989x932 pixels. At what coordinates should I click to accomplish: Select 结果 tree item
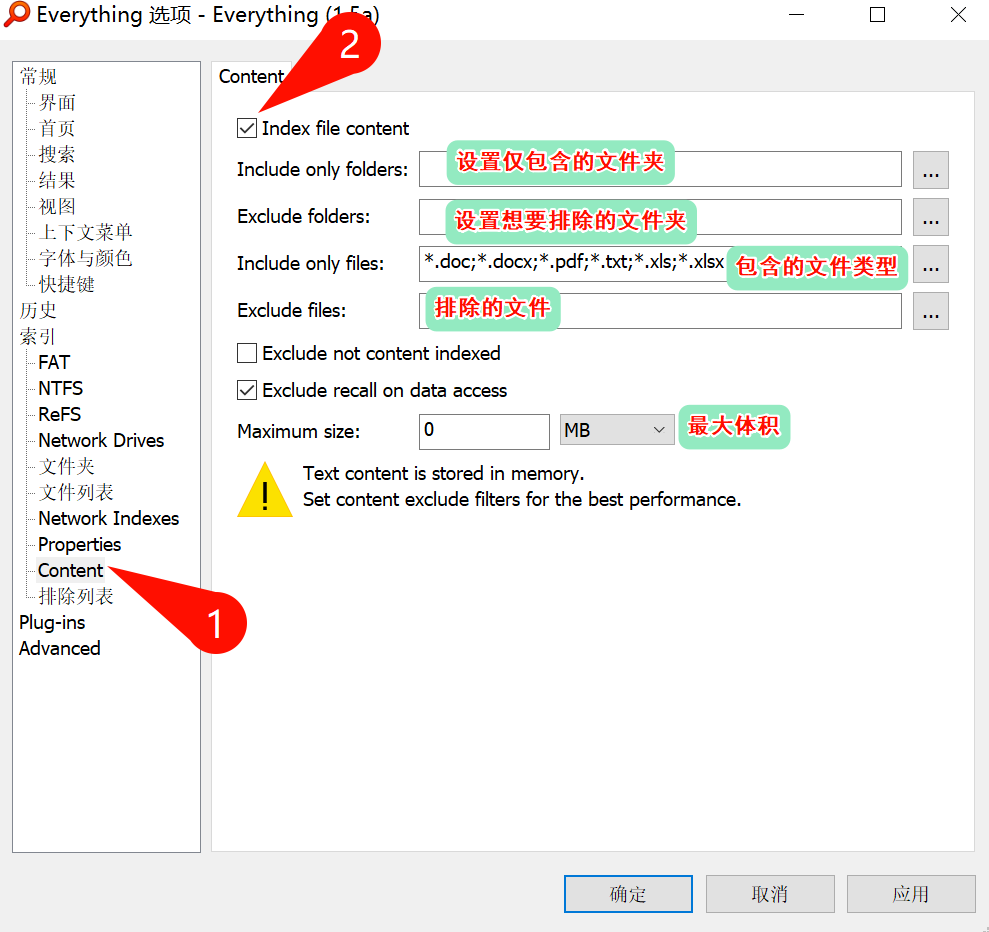tap(57, 180)
